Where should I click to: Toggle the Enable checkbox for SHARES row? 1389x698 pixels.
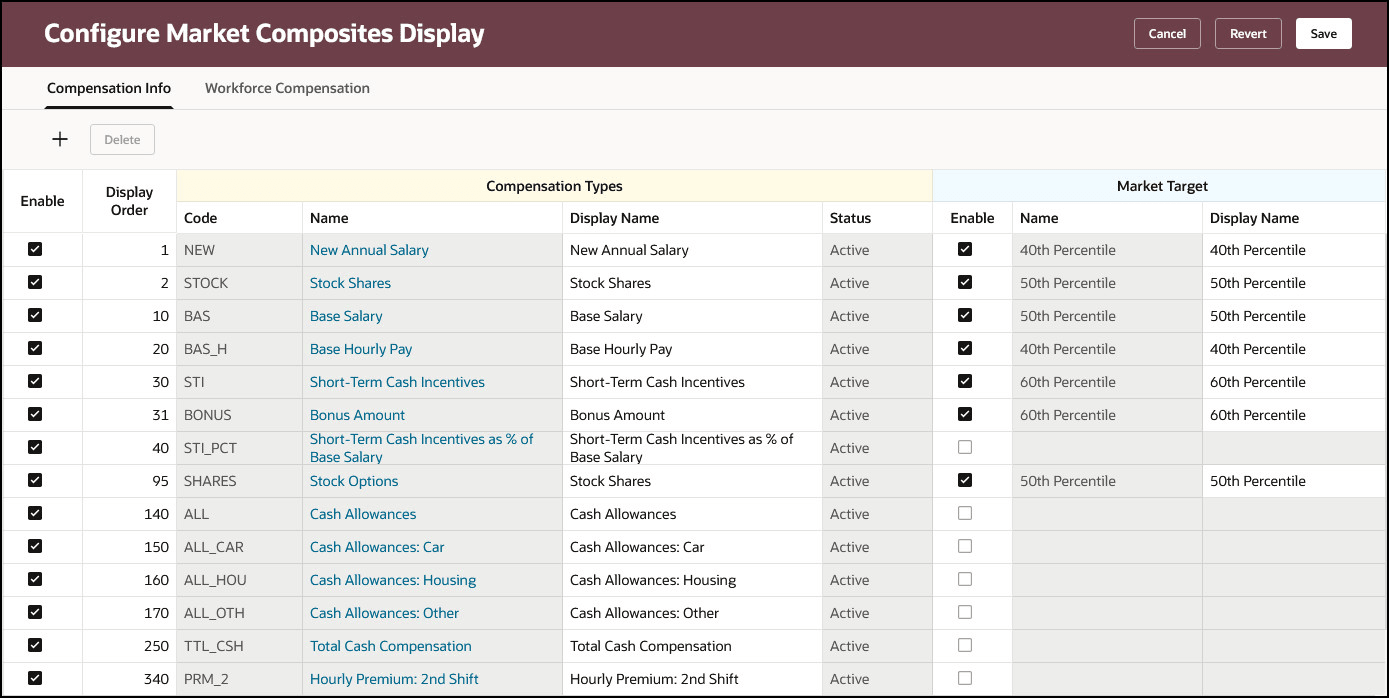[35, 480]
